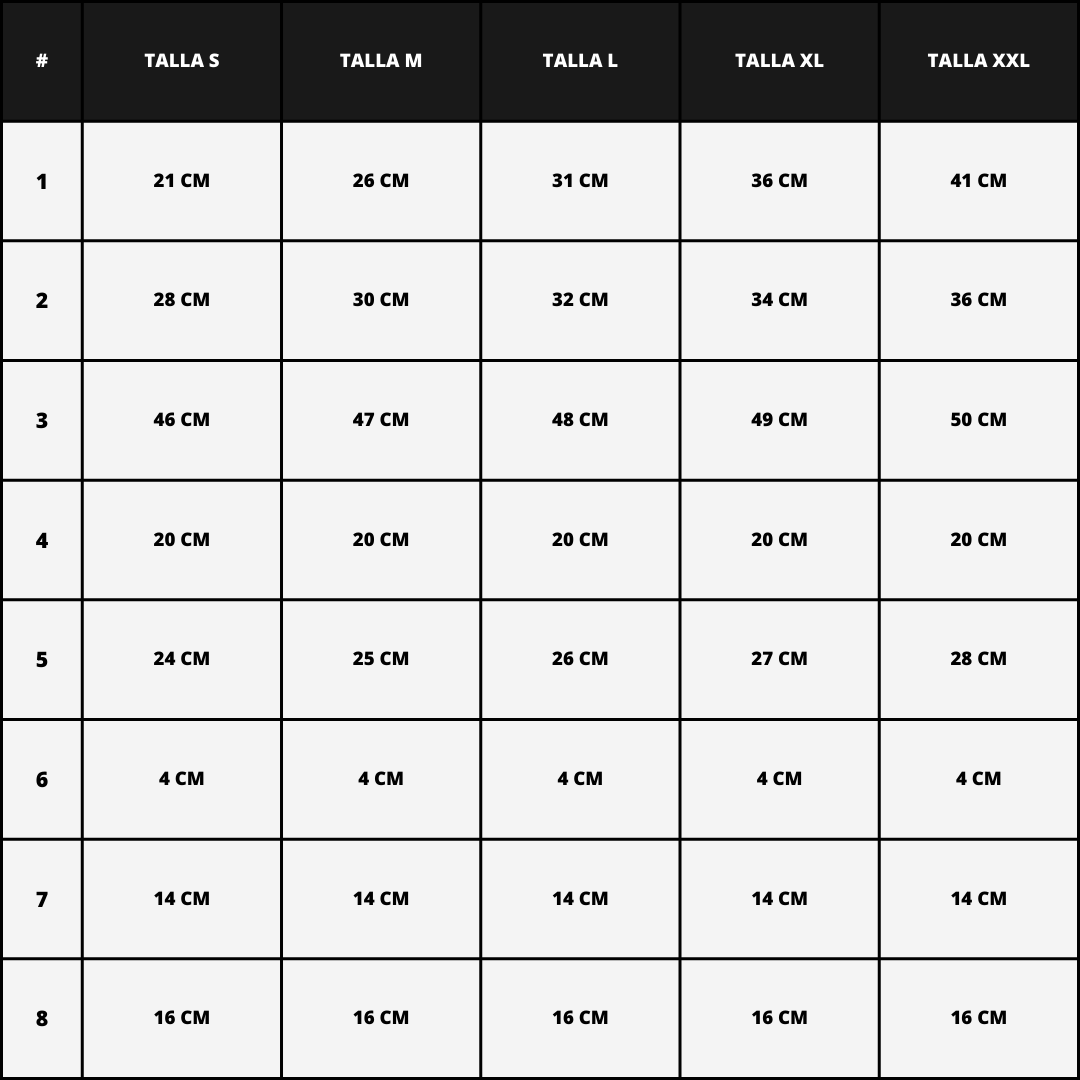Select 16 CM under TALLA S

182,1018
